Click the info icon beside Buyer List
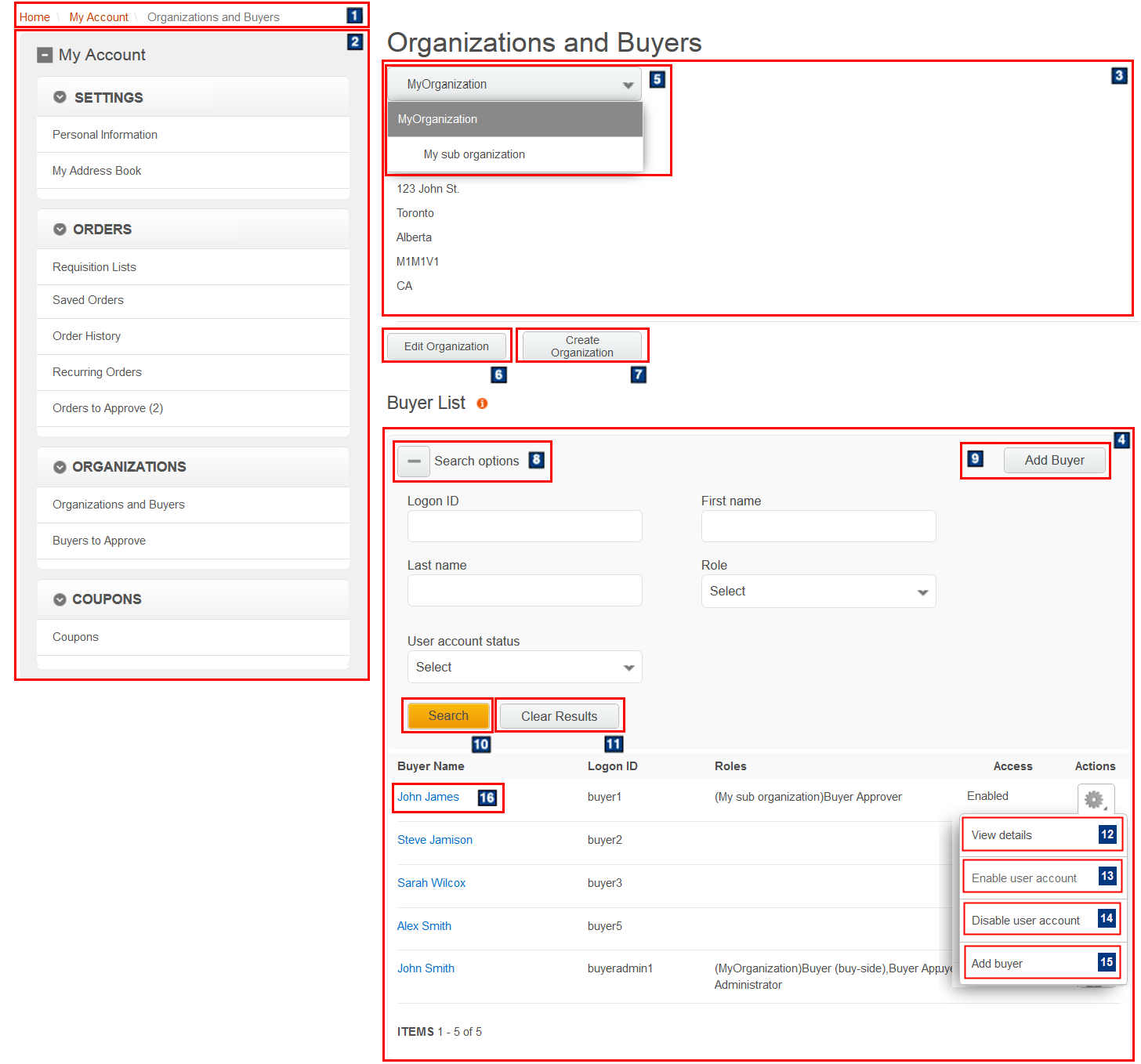Screen dimensions: 1141x1064 [482, 403]
